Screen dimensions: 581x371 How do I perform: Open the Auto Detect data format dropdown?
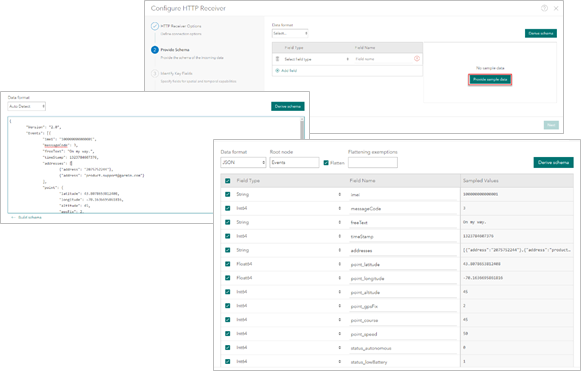tap(26, 106)
